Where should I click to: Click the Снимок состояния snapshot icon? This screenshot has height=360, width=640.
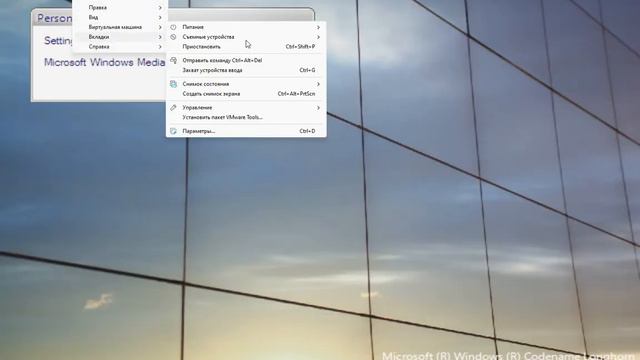tap(173, 84)
